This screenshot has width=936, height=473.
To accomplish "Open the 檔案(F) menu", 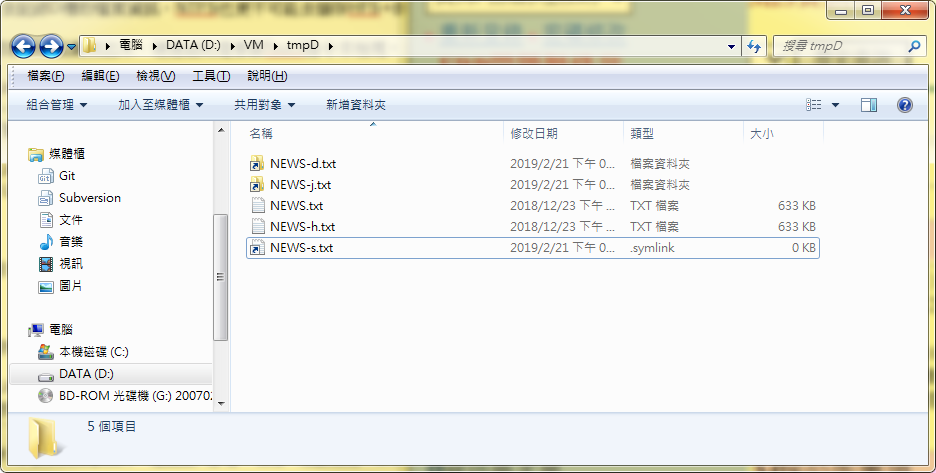I will tap(46, 76).
